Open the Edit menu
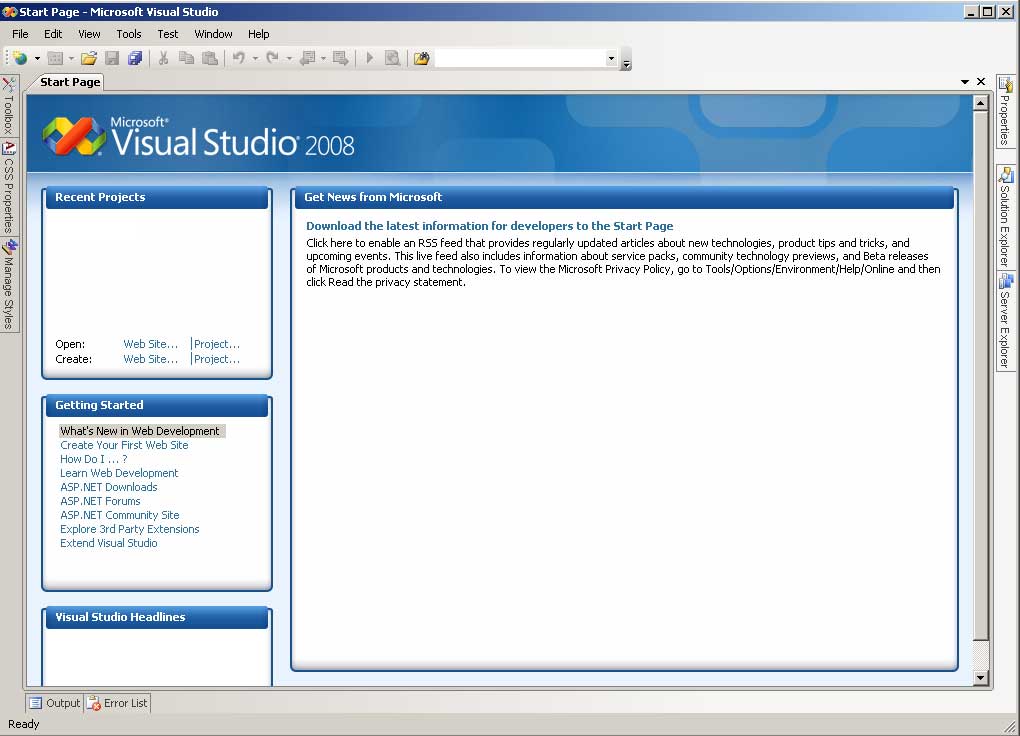 click(53, 34)
